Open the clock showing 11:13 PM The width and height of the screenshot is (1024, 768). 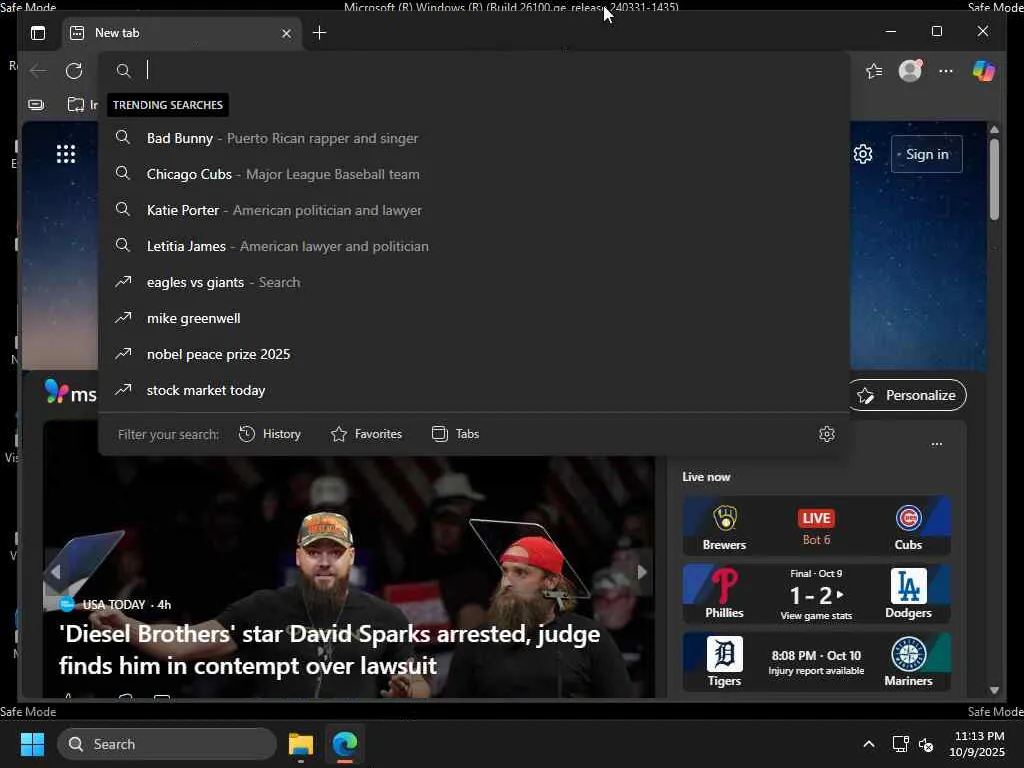point(978,744)
